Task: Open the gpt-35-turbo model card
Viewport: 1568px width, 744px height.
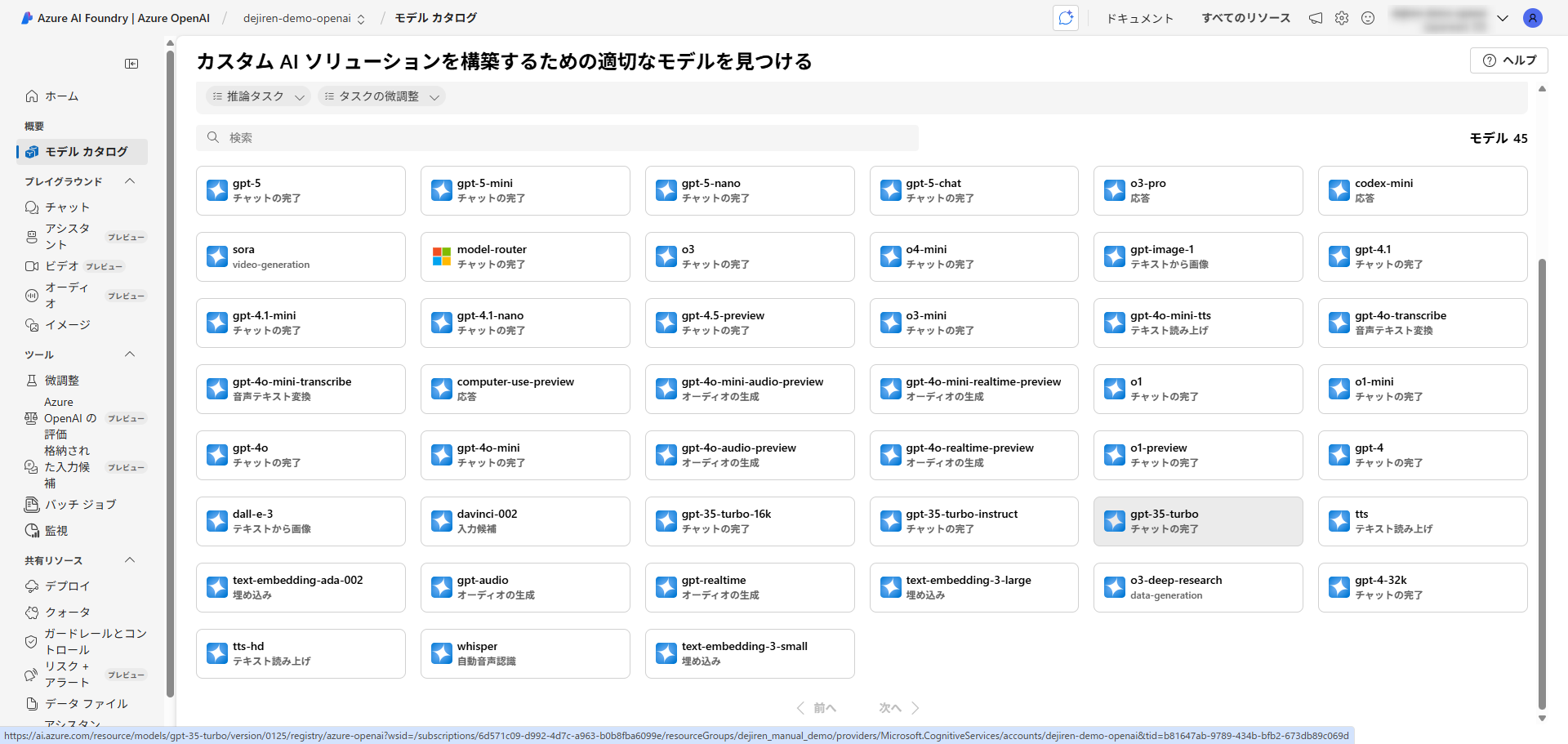Action: click(1198, 521)
